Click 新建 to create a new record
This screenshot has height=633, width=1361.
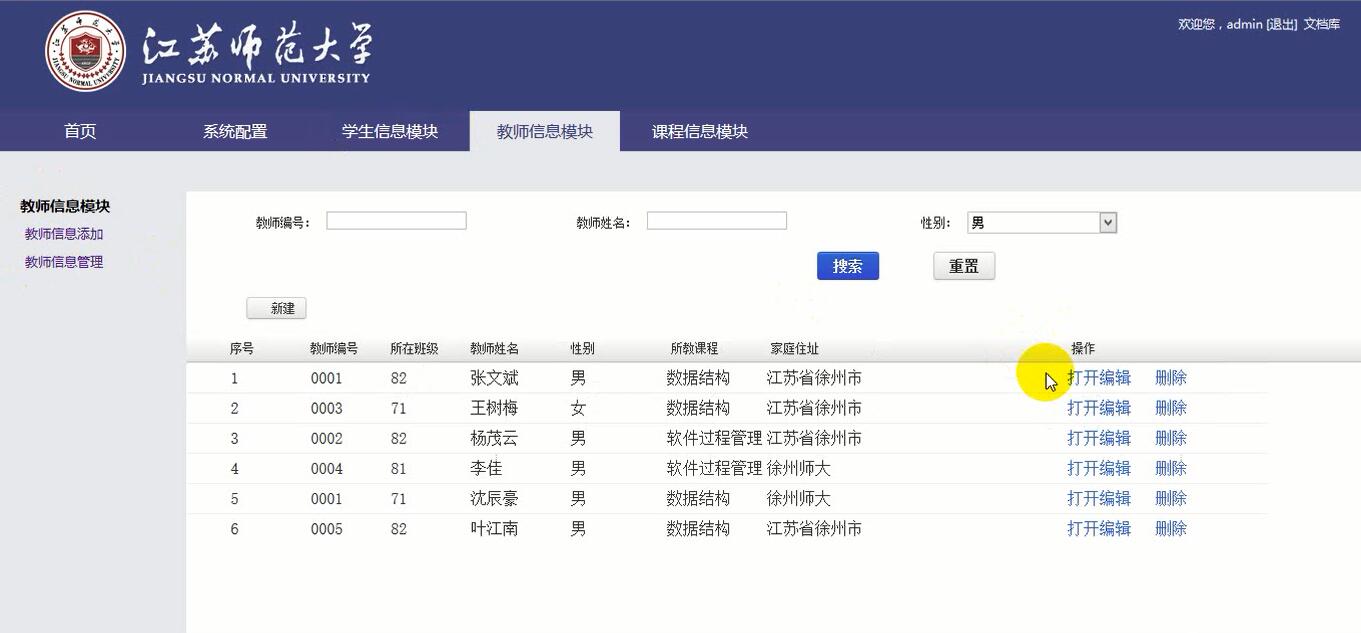point(276,308)
